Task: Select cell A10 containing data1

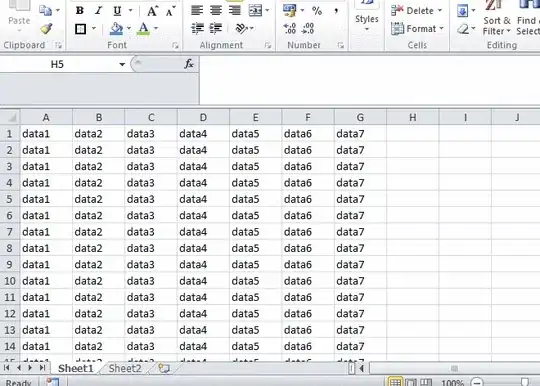Action: [x=46, y=281]
